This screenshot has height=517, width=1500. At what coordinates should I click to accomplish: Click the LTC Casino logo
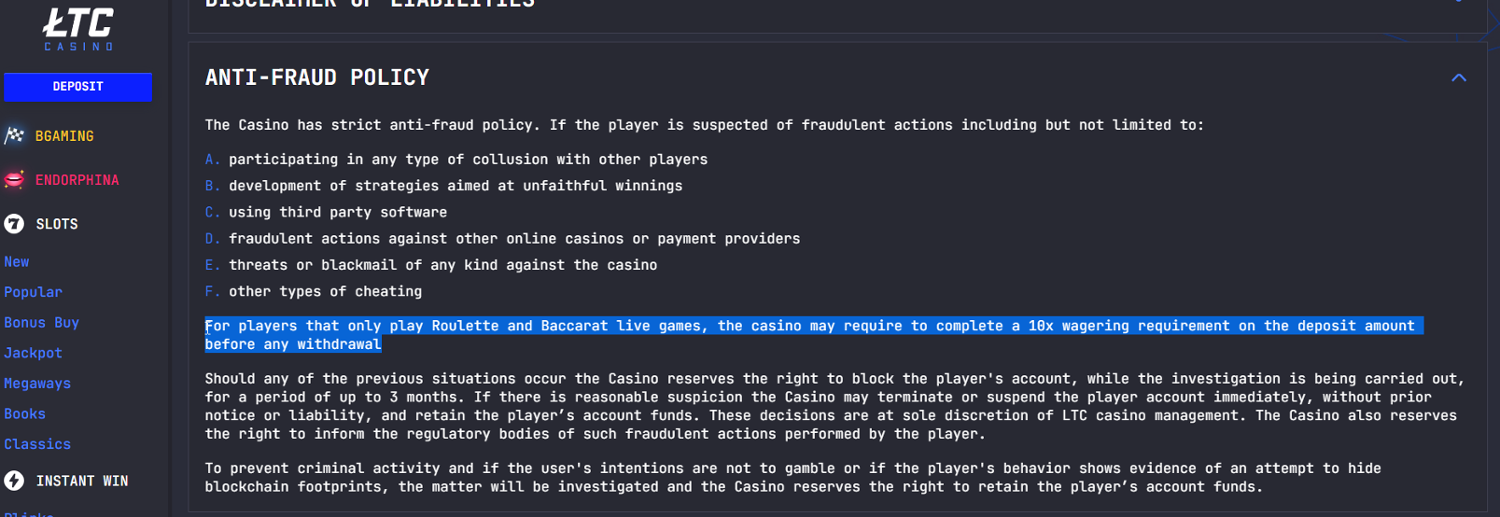tap(78, 29)
